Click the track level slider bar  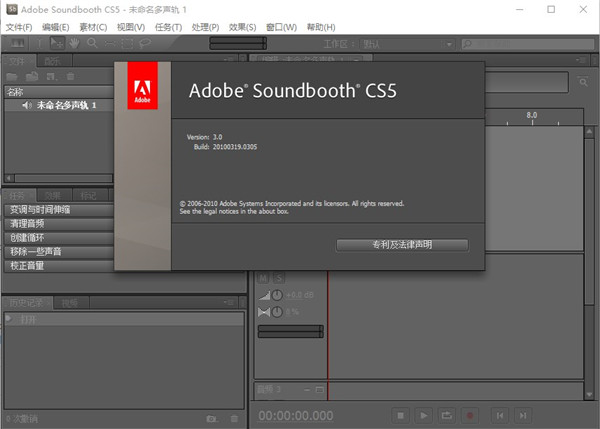tap(290, 330)
